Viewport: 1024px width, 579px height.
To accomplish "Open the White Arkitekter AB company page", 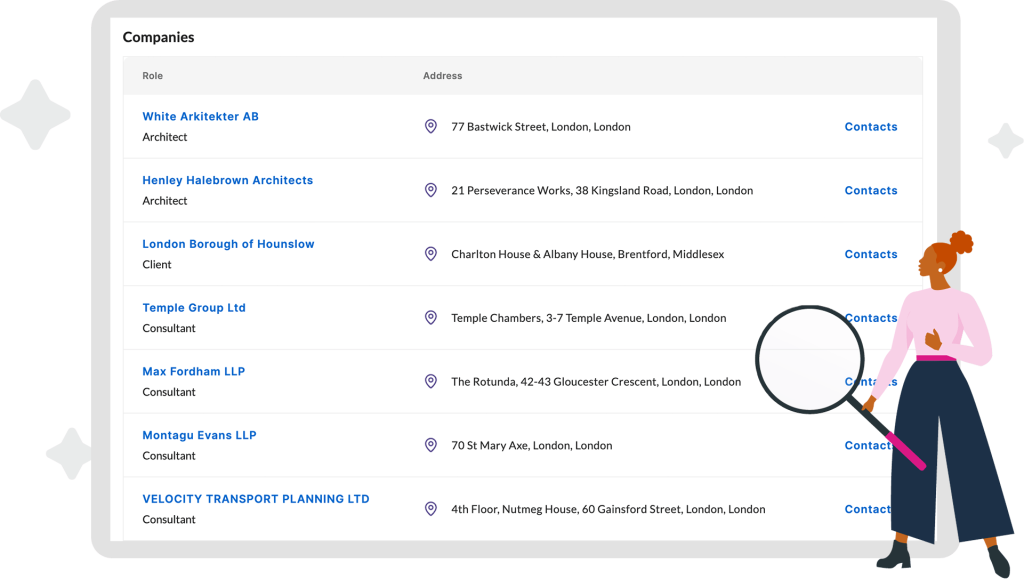I will click(x=200, y=117).
